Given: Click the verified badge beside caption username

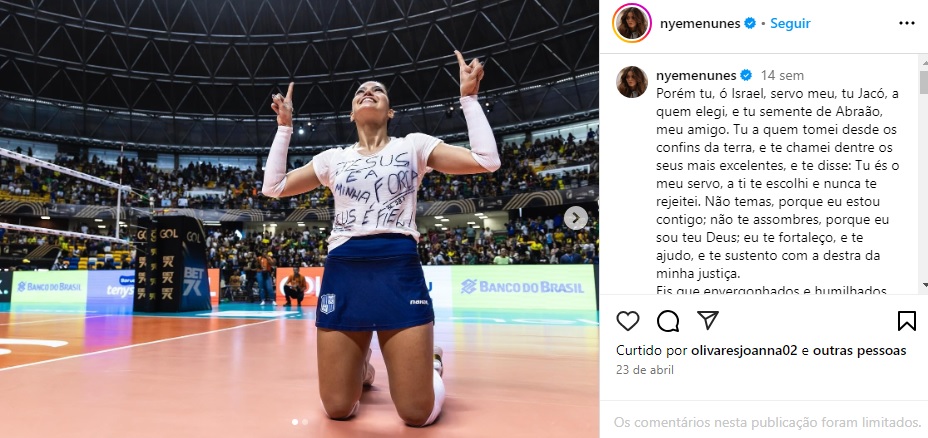Looking at the screenshot, I should click(746, 76).
